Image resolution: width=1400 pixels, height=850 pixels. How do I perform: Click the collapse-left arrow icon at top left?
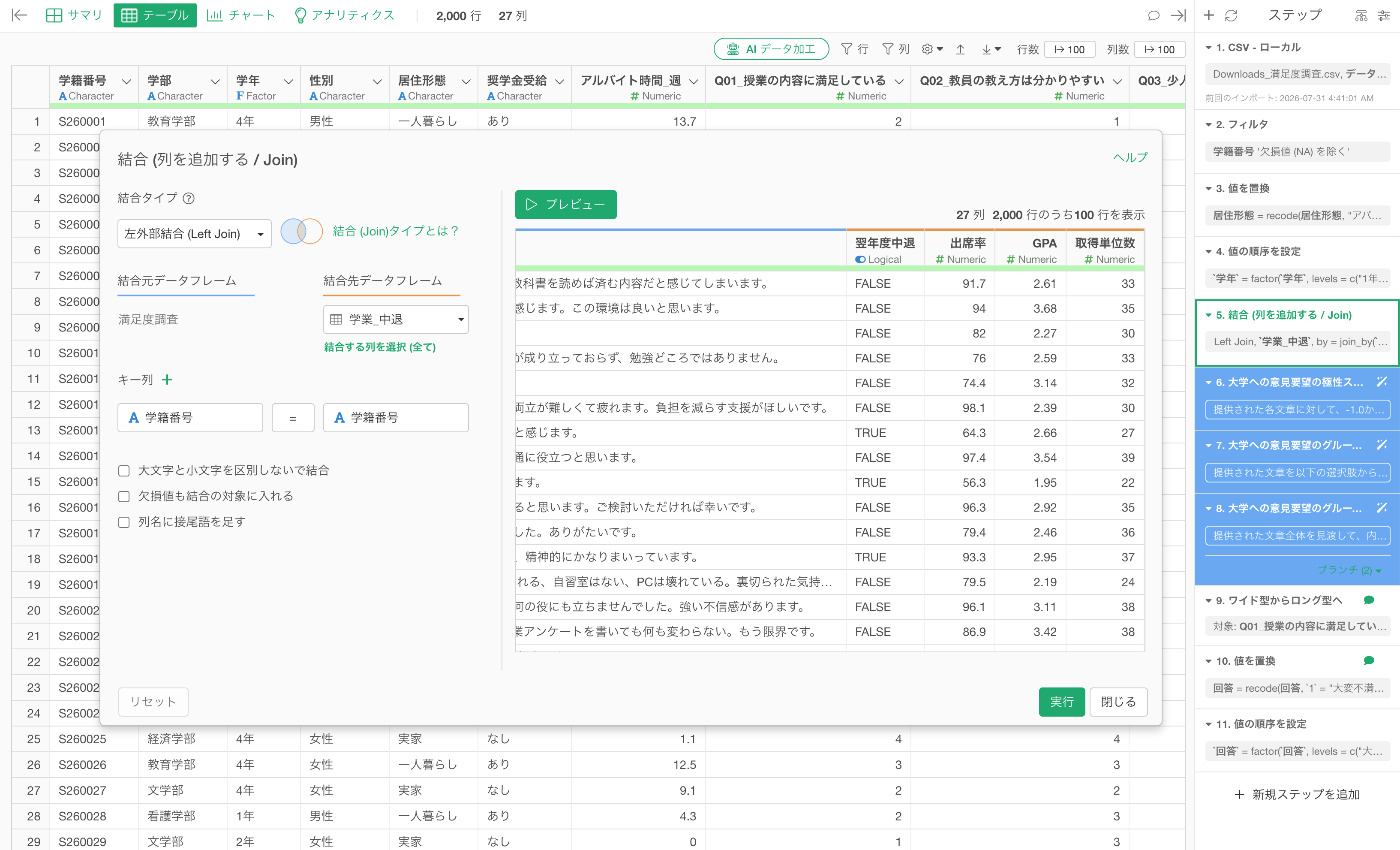coord(19,15)
